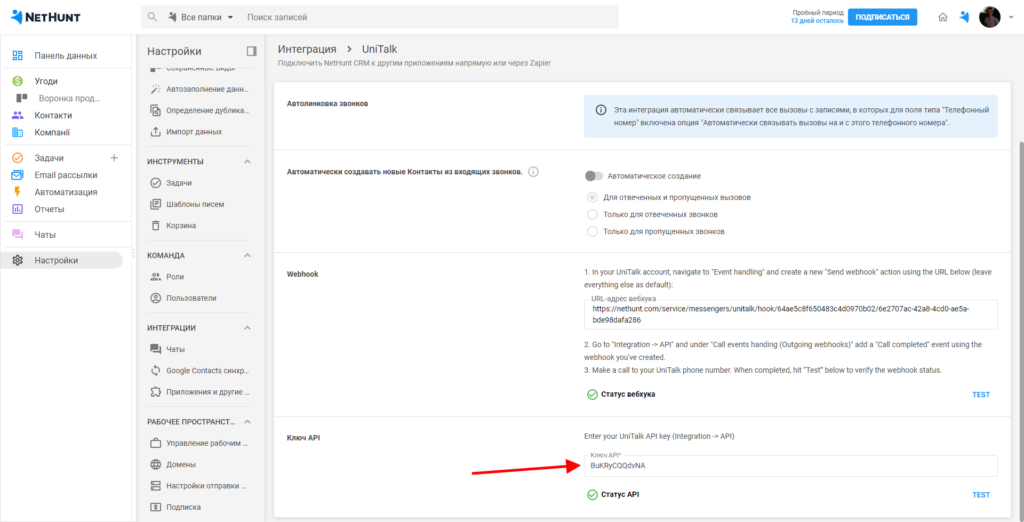Select Только для отвеченных звонков option
Viewport: 1024px width, 522px height.
[593, 214]
